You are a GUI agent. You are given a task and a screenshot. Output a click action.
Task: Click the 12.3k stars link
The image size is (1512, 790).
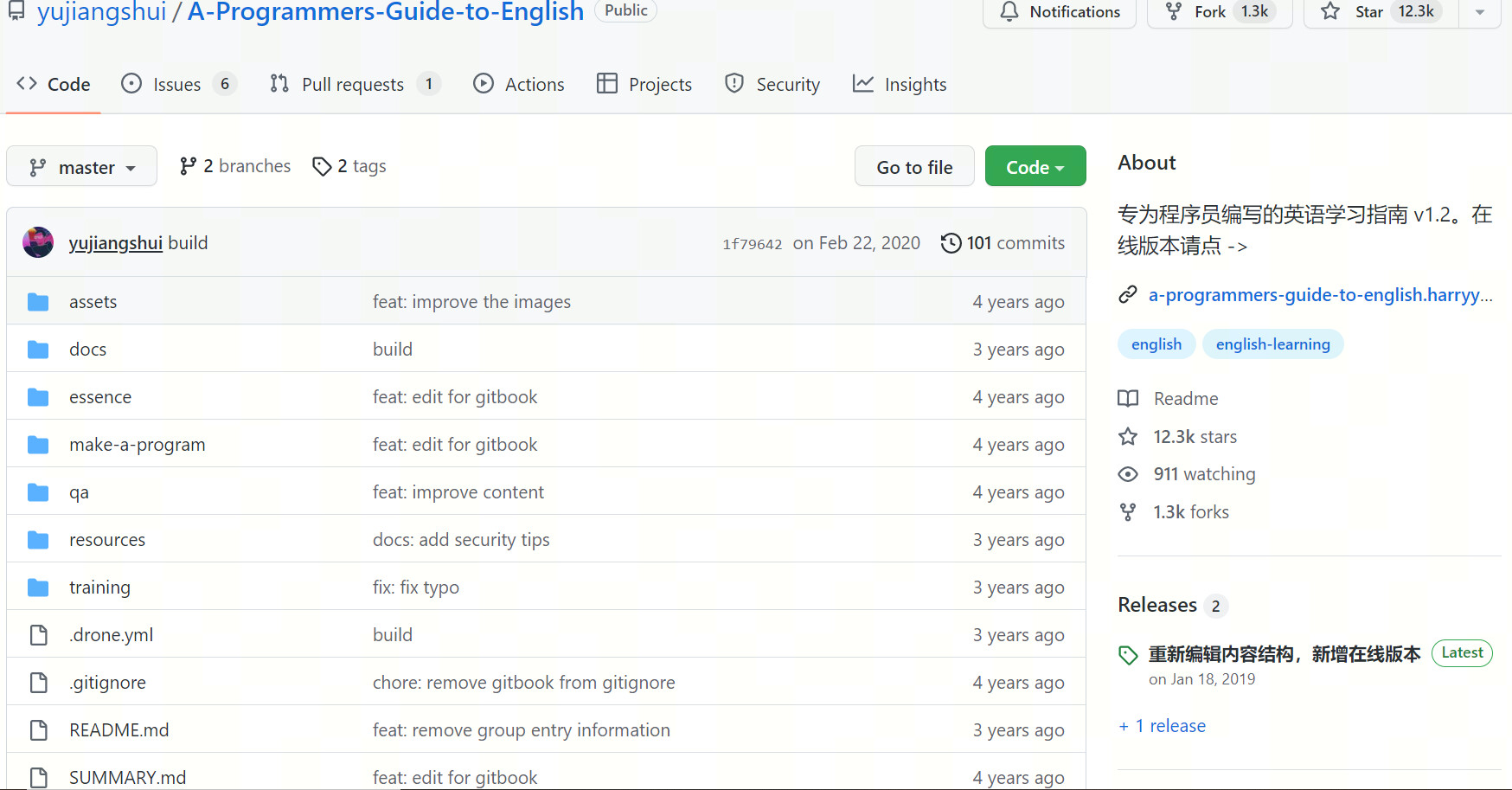tap(1195, 437)
